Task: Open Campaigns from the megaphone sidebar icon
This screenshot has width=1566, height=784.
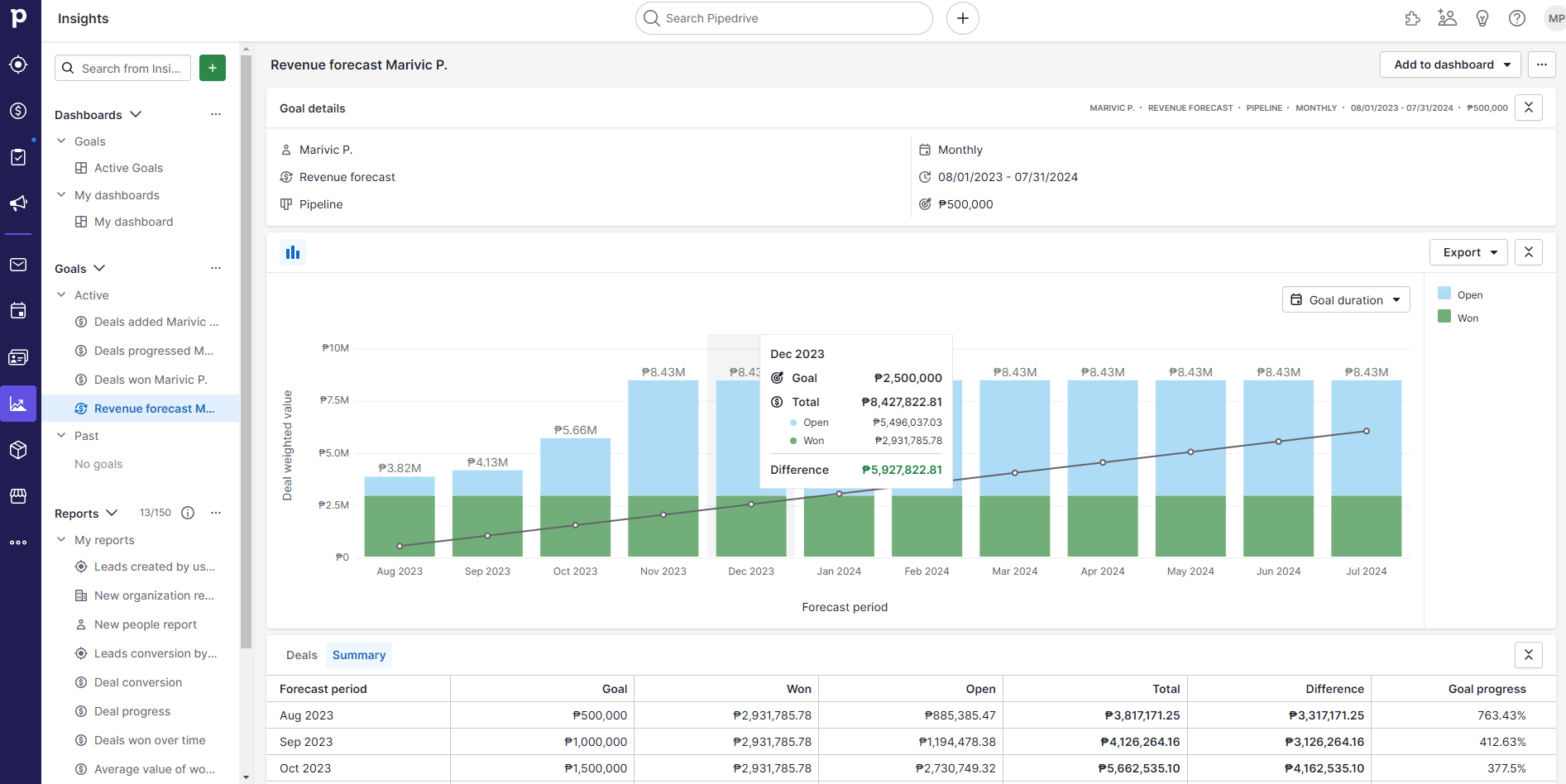Action: point(18,203)
